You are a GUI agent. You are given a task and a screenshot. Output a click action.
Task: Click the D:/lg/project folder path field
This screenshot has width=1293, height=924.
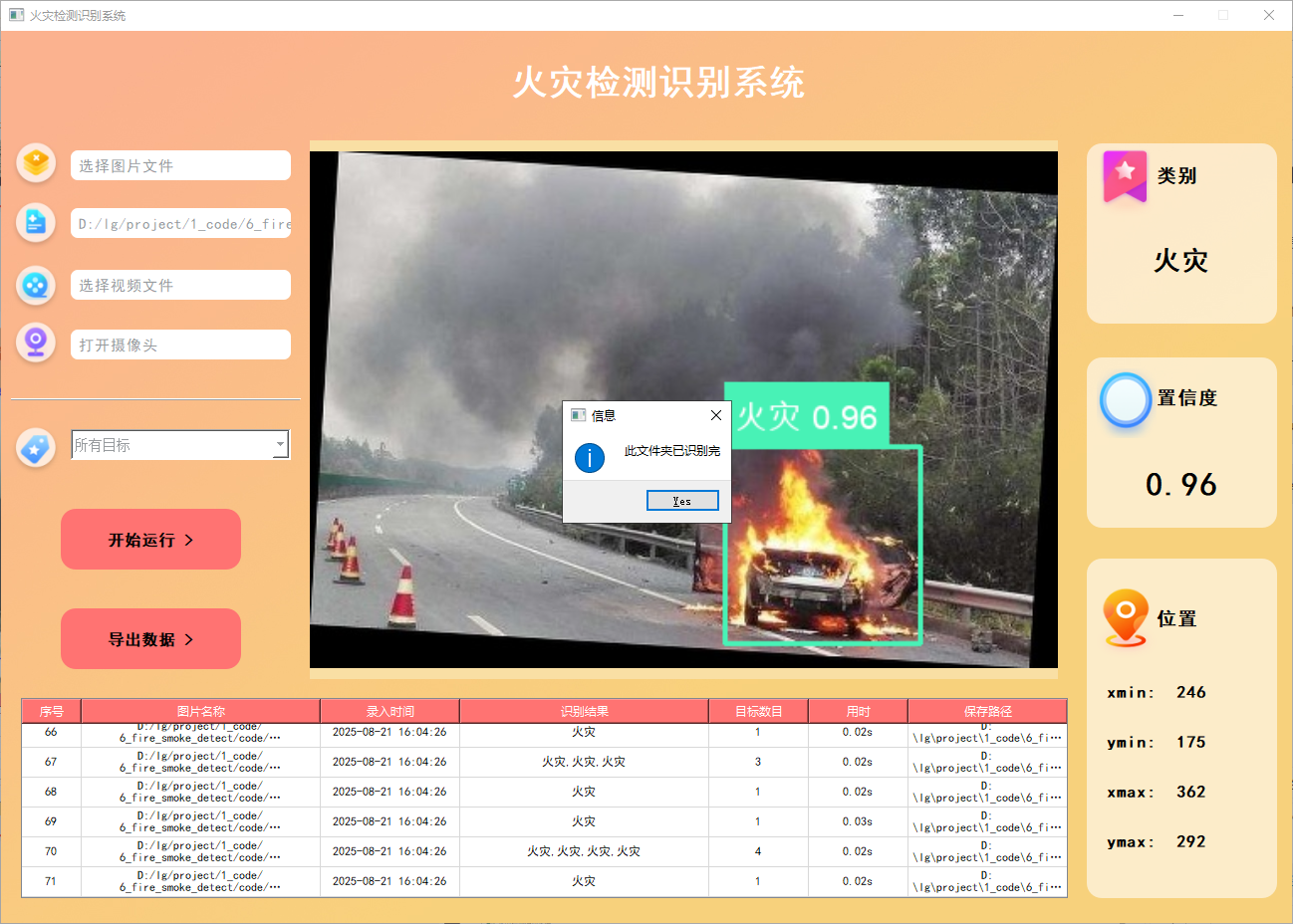(x=180, y=223)
